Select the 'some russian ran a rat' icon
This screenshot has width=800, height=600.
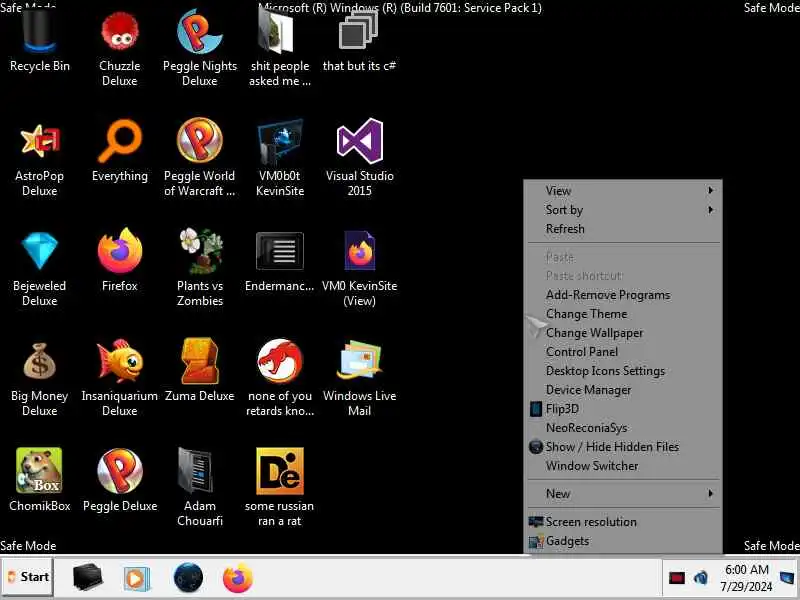280,487
